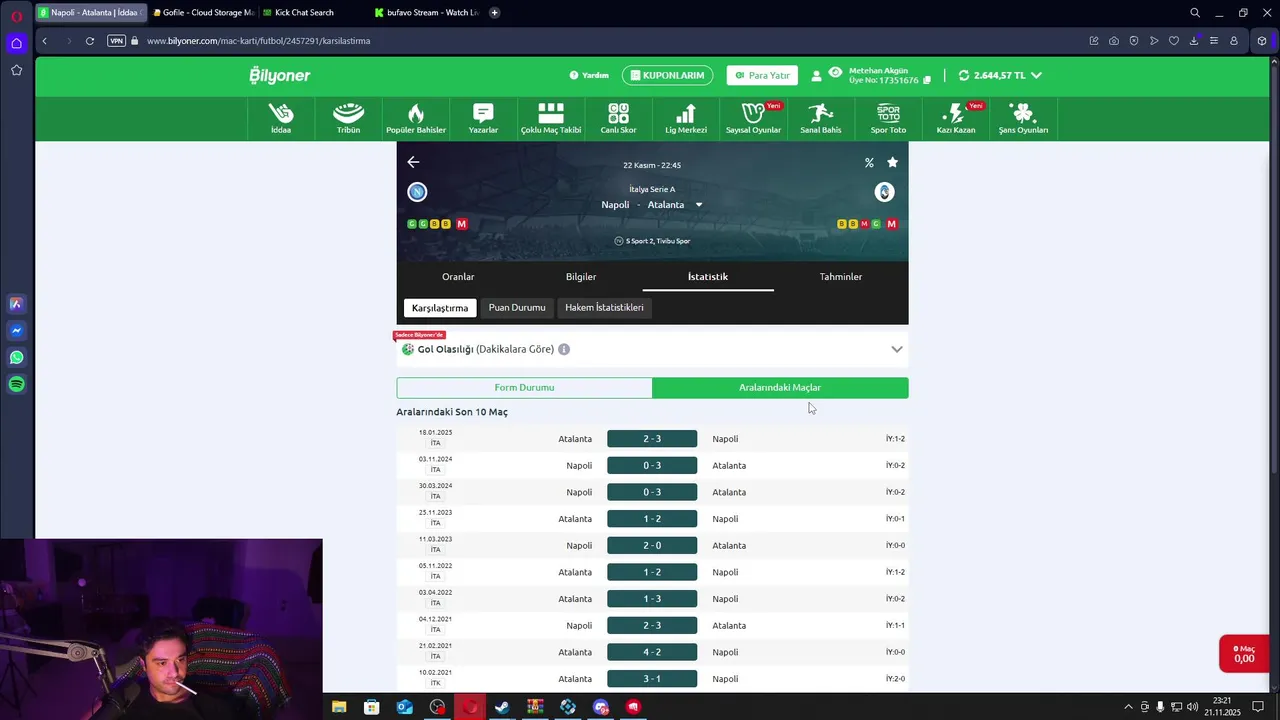Show hidden system tray icons
The width and height of the screenshot is (1280, 720).
[1129, 707]
